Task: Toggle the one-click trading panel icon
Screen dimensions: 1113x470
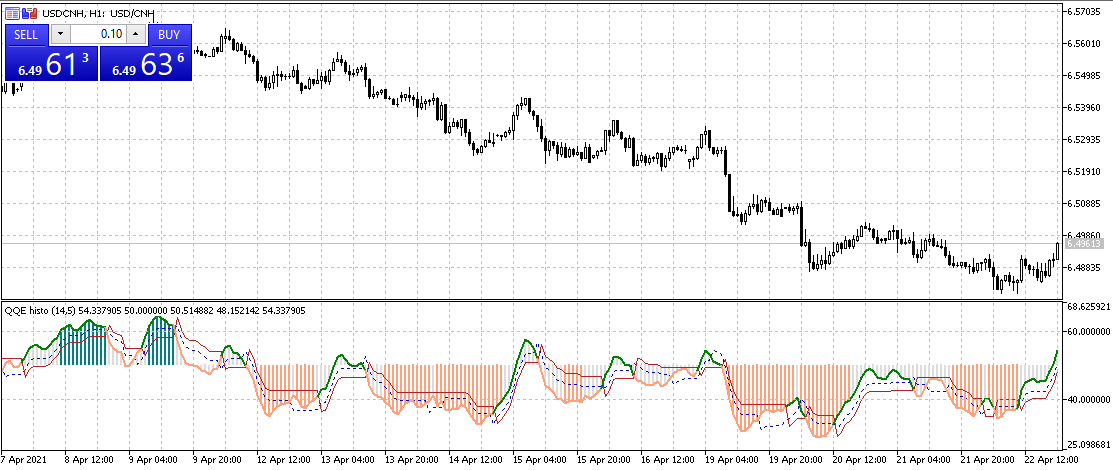Action: coord(12,12)
